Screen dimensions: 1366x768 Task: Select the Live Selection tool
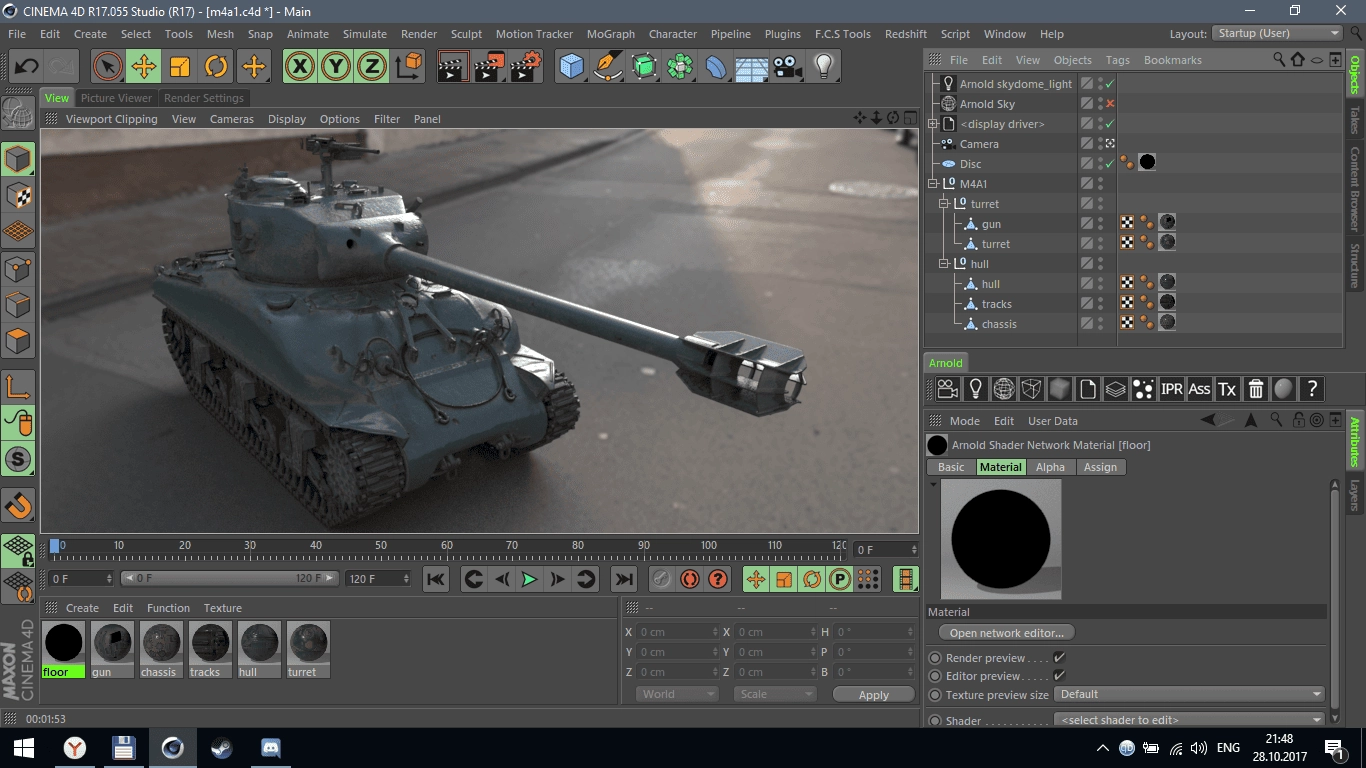108,67
